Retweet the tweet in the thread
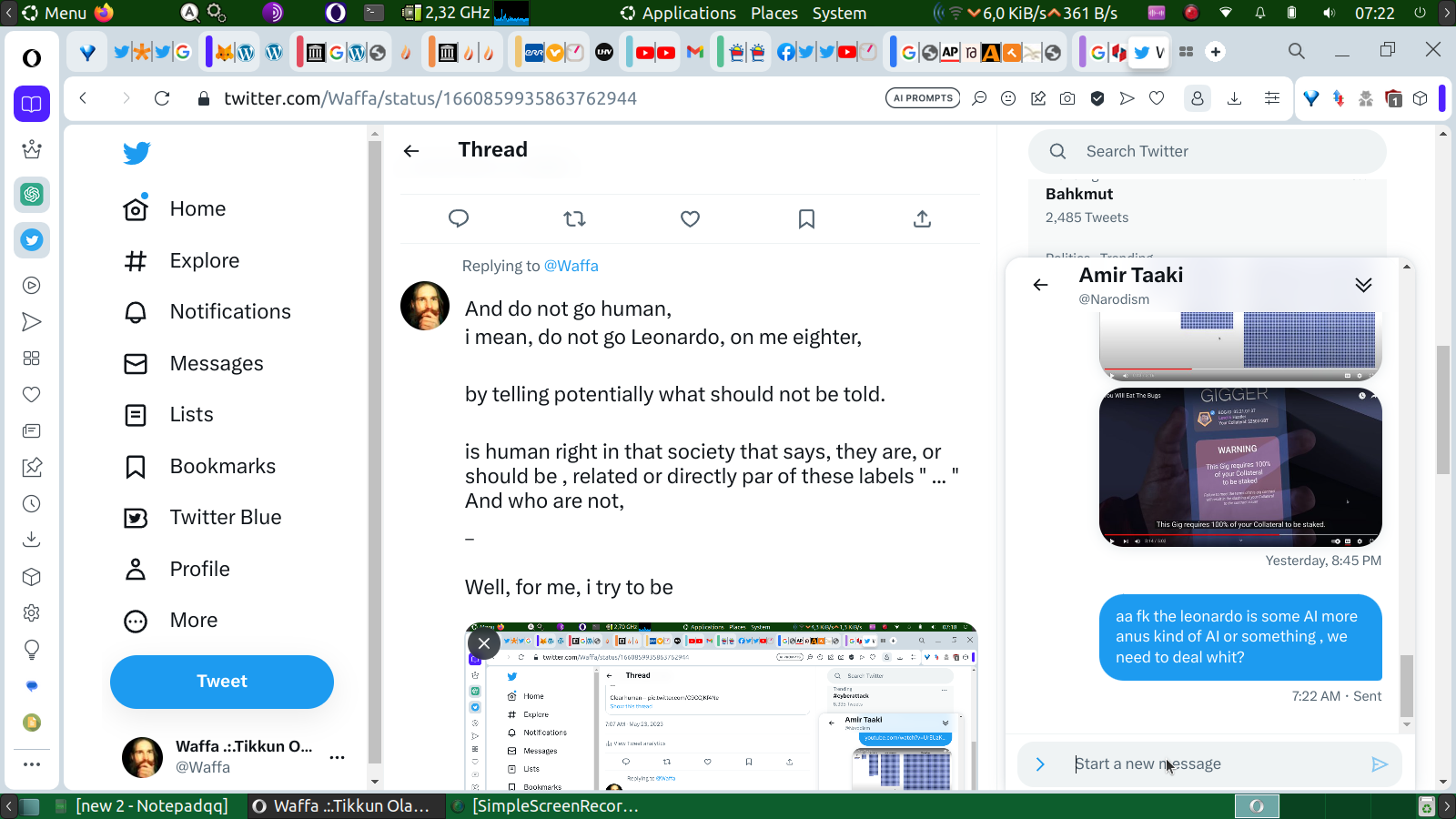Image resolution: width=1456 pixels, height=819 pixels. 574,218
